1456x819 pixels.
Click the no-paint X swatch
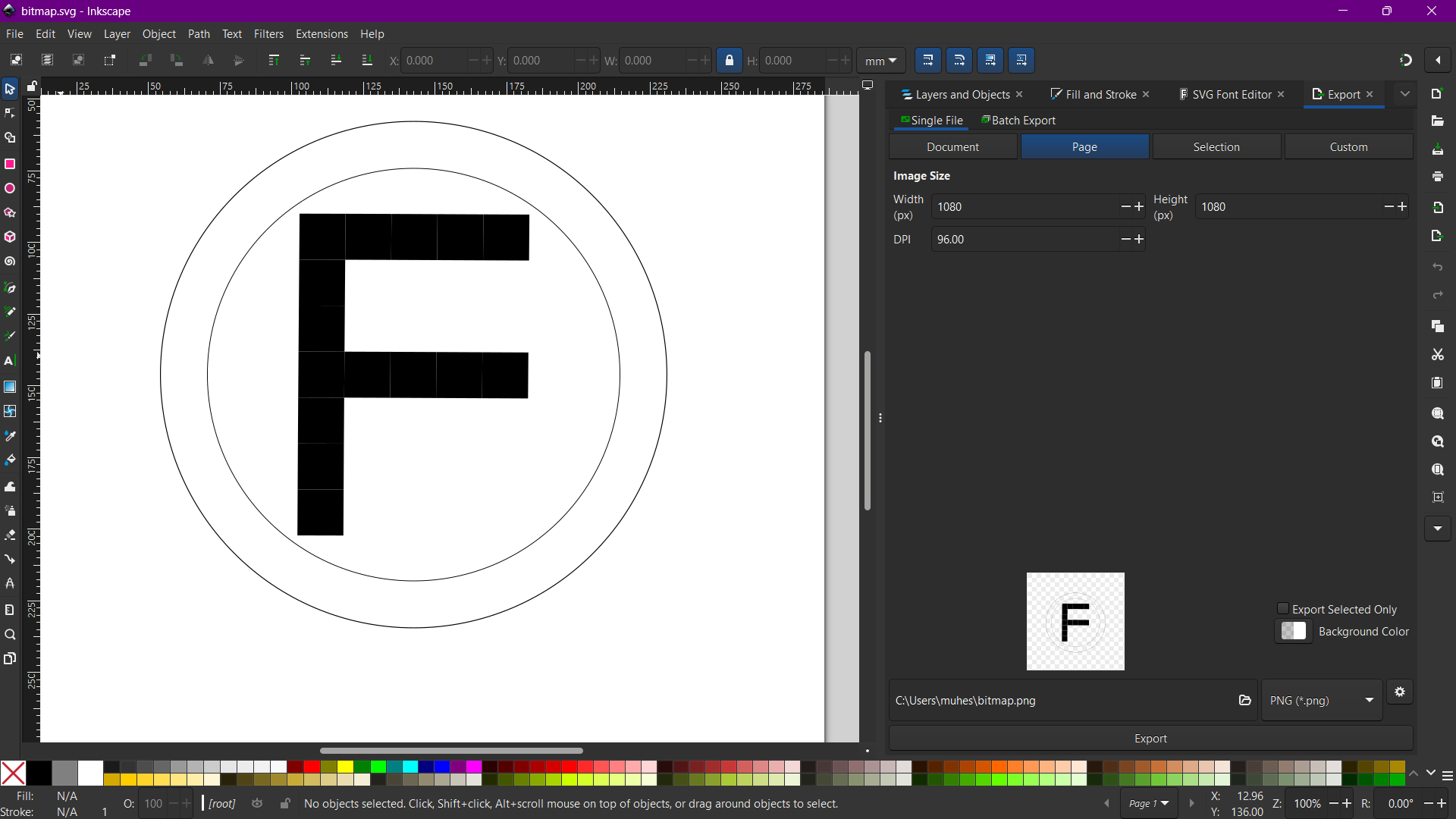pos(13,773)
